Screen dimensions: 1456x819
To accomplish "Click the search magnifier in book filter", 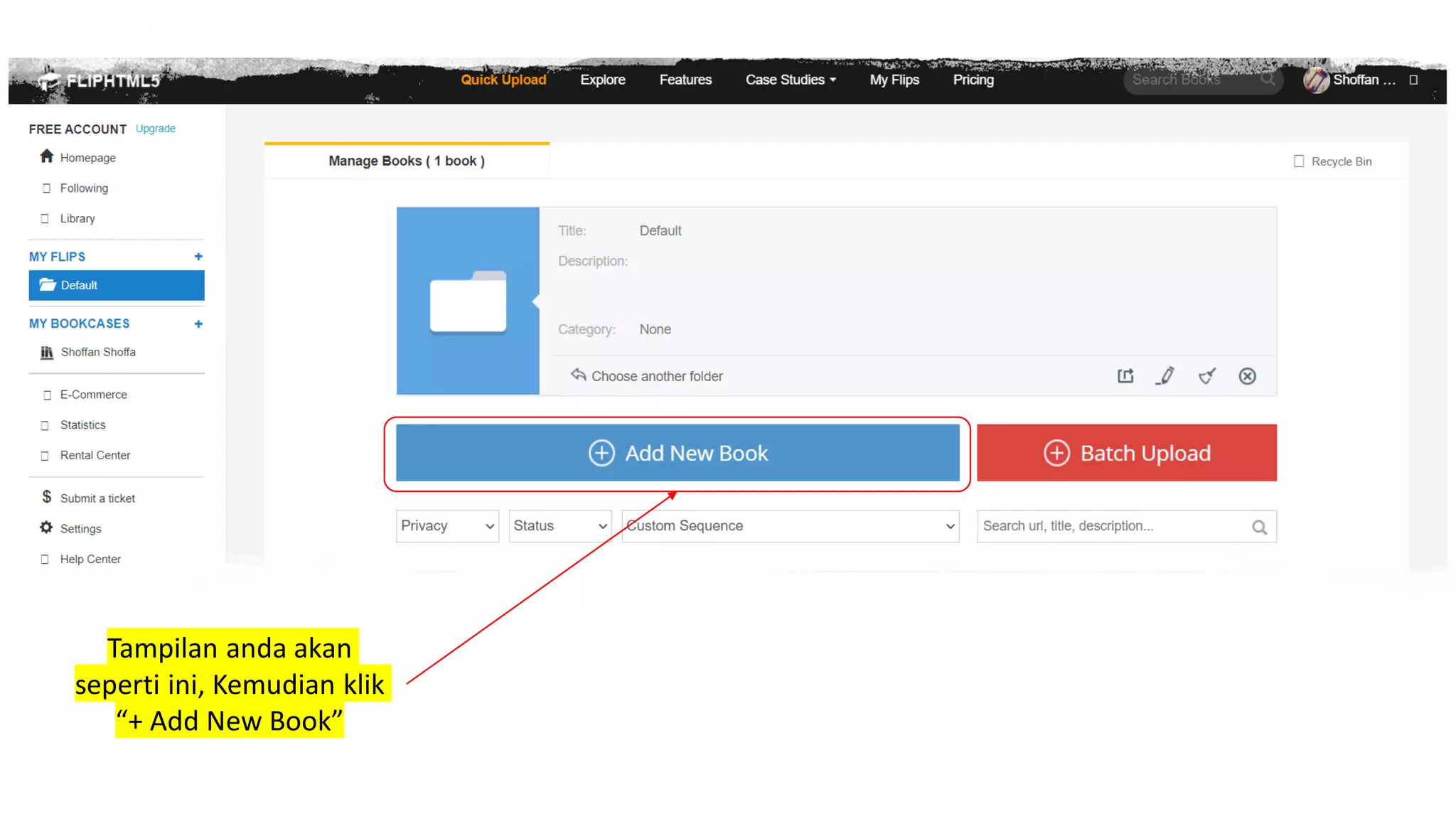I will [x=1259, y=527].
